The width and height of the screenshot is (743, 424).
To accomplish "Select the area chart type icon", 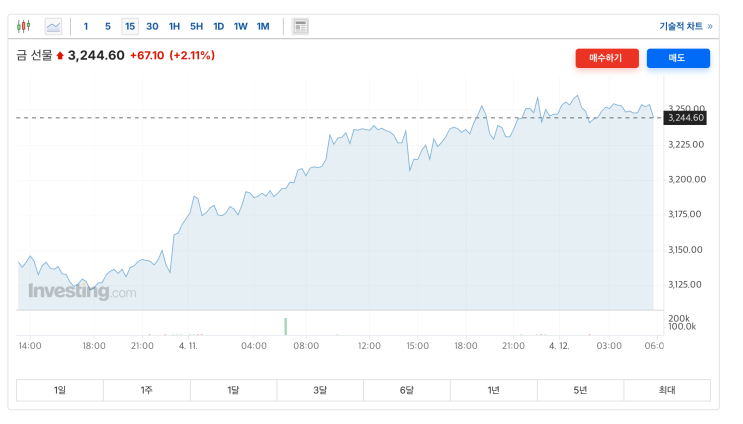I will (53, 26).
